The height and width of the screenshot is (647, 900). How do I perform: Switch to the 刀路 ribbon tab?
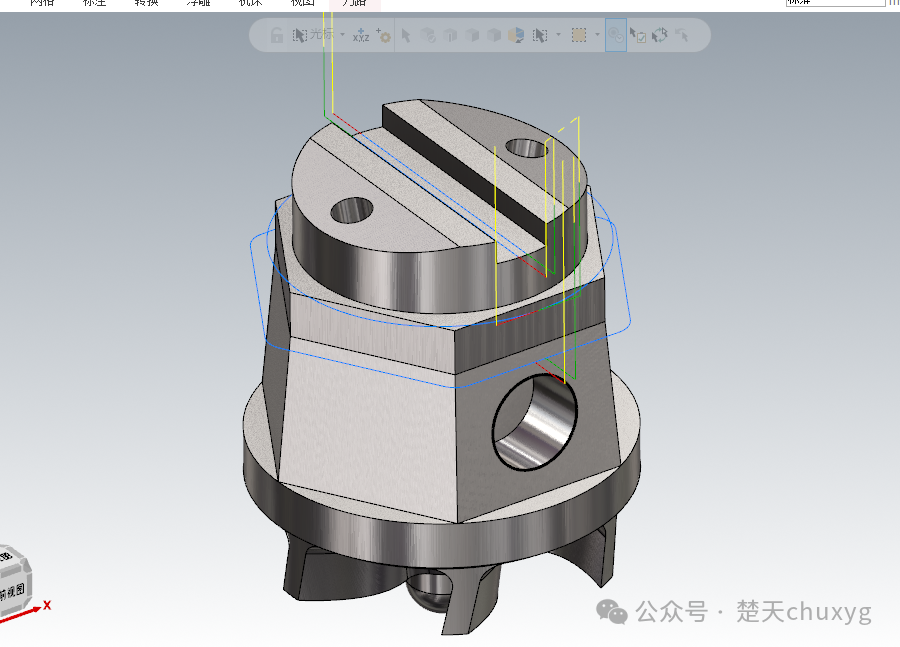point(354,3)
